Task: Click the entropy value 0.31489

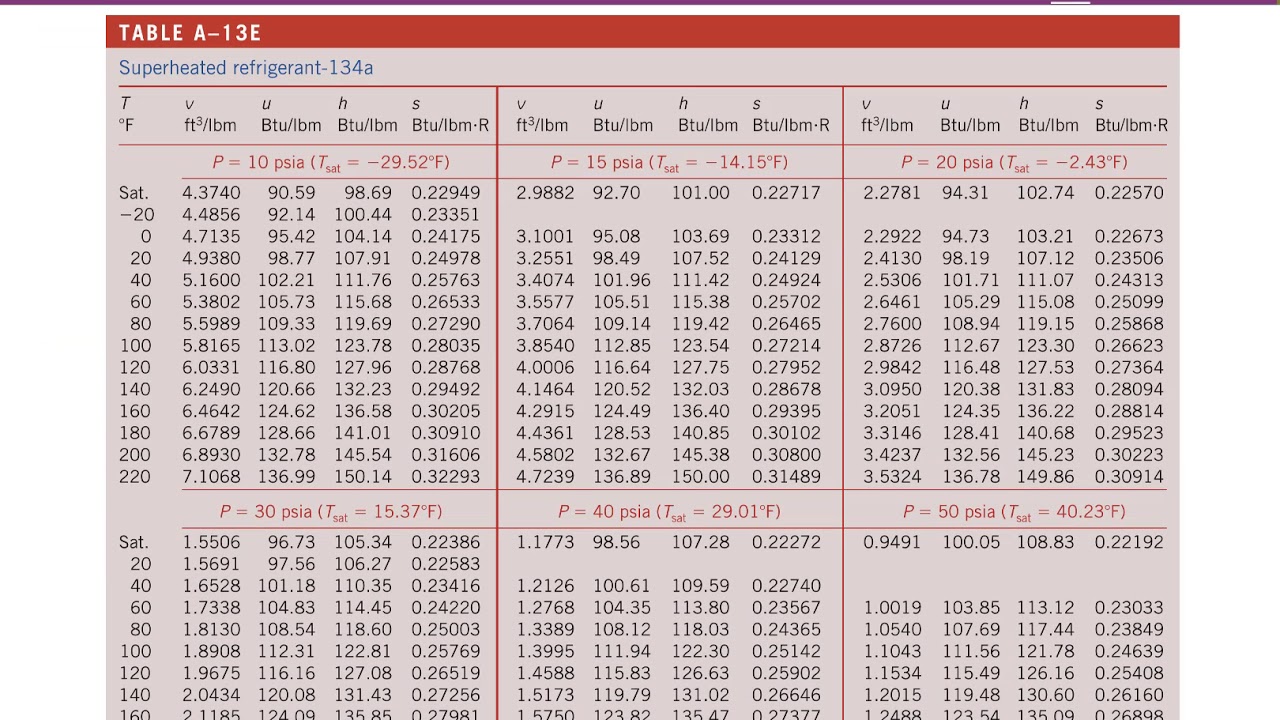Action: [786, 476]
